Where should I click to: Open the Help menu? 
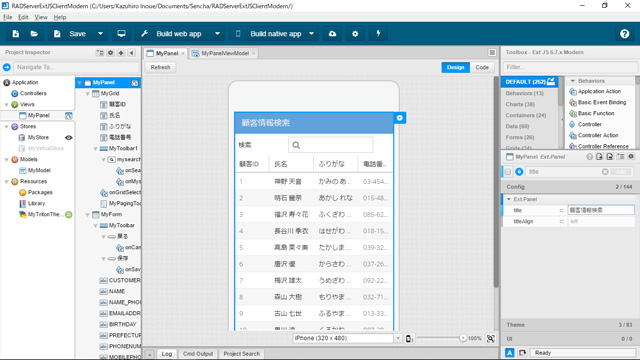click(60, 17)
